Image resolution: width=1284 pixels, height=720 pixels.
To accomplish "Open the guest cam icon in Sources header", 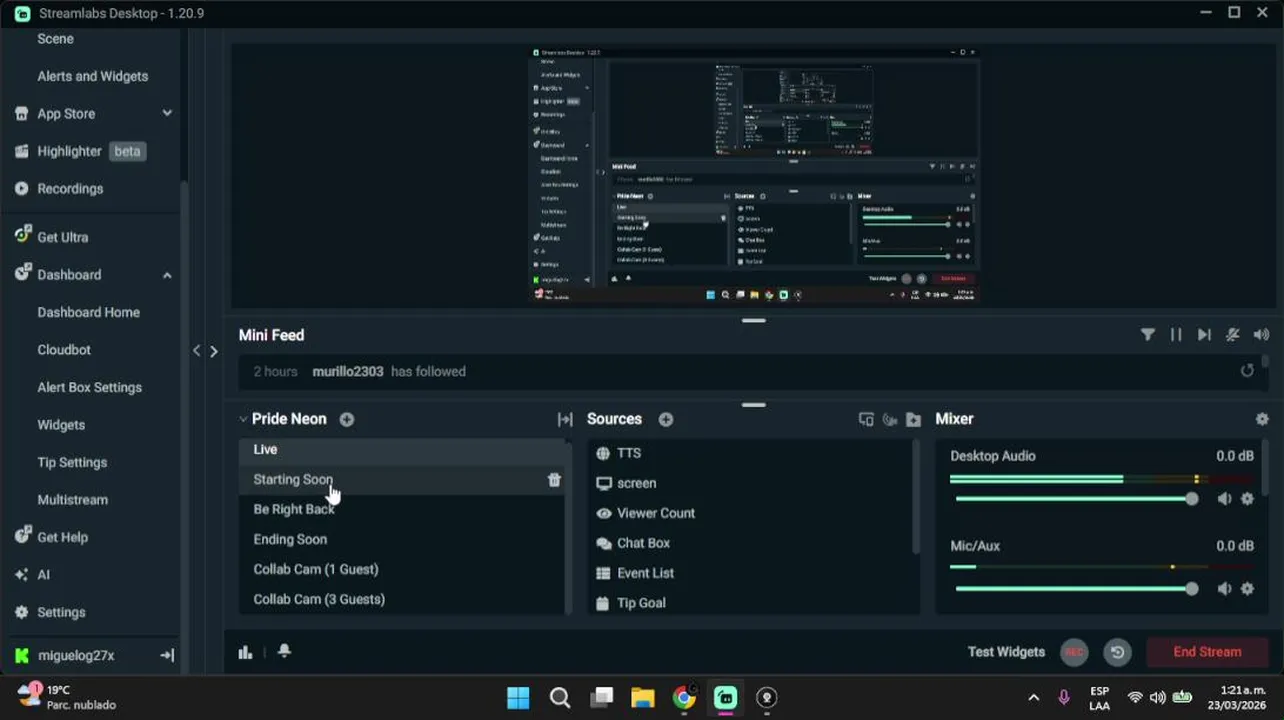I will (890, 420).
